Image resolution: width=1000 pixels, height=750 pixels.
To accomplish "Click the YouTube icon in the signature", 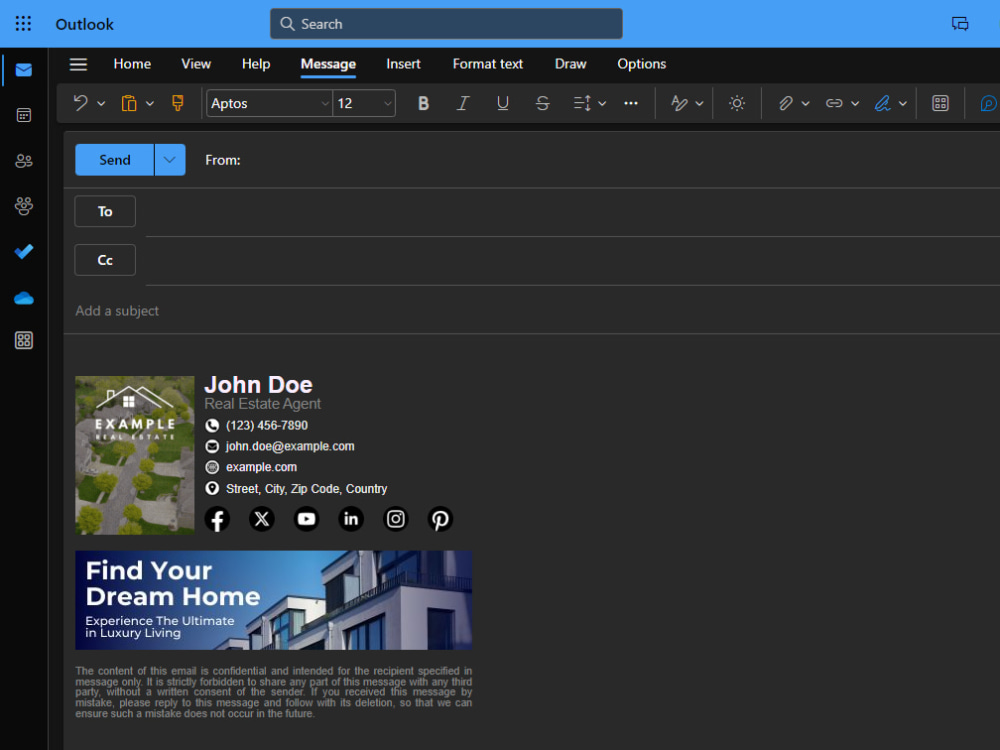I will 307,519.
